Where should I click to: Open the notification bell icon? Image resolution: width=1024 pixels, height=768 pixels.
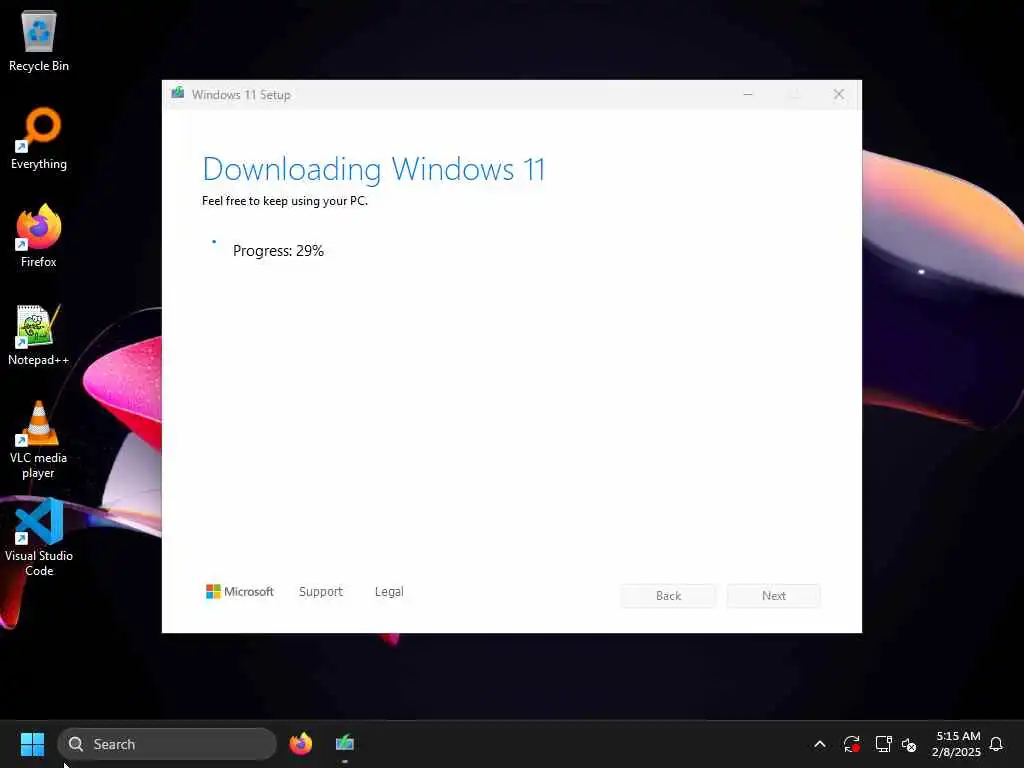(996, 744)
